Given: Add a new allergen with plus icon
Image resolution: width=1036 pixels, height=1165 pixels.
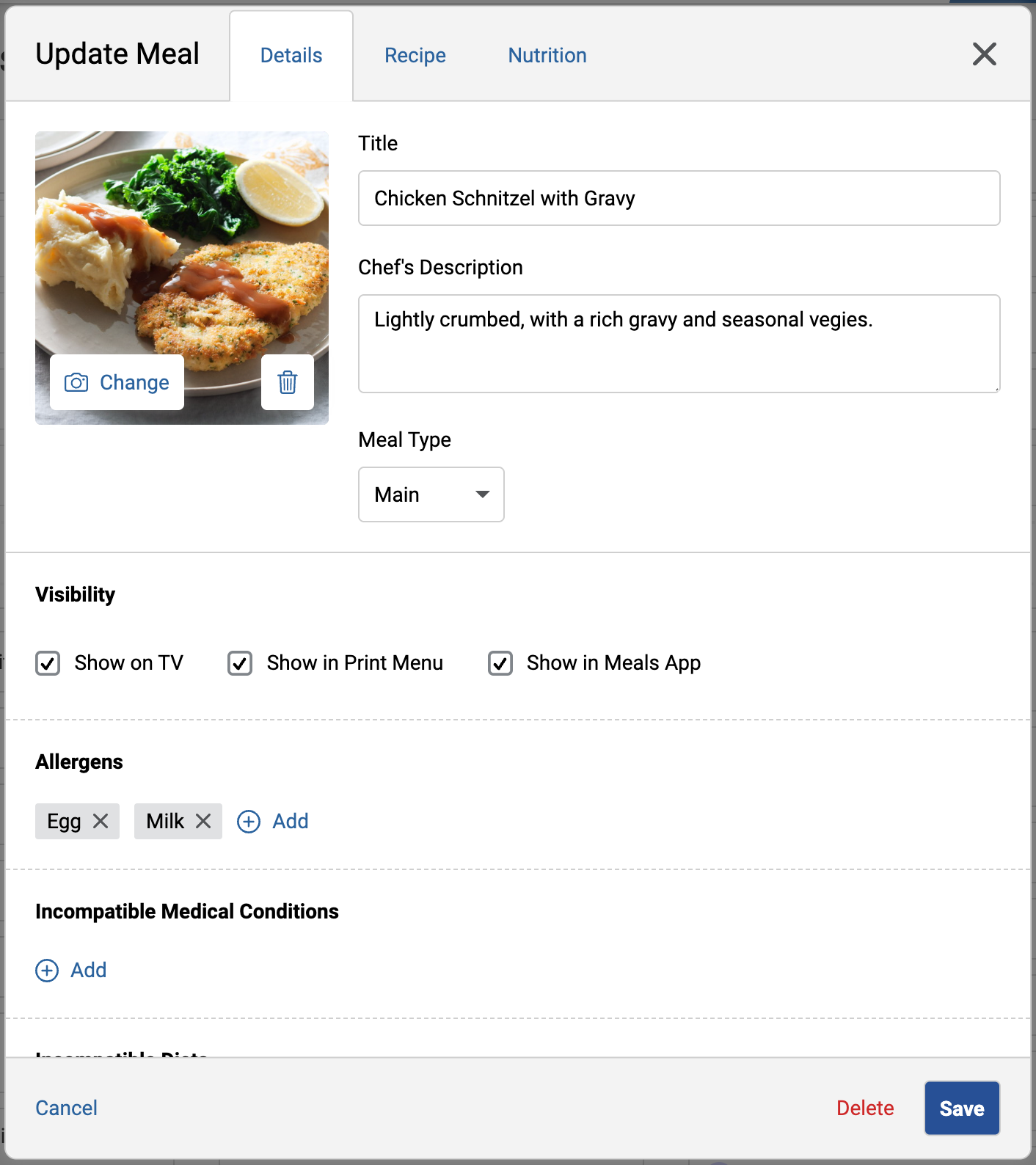Looking at the screenshot, I should [273, 821].
